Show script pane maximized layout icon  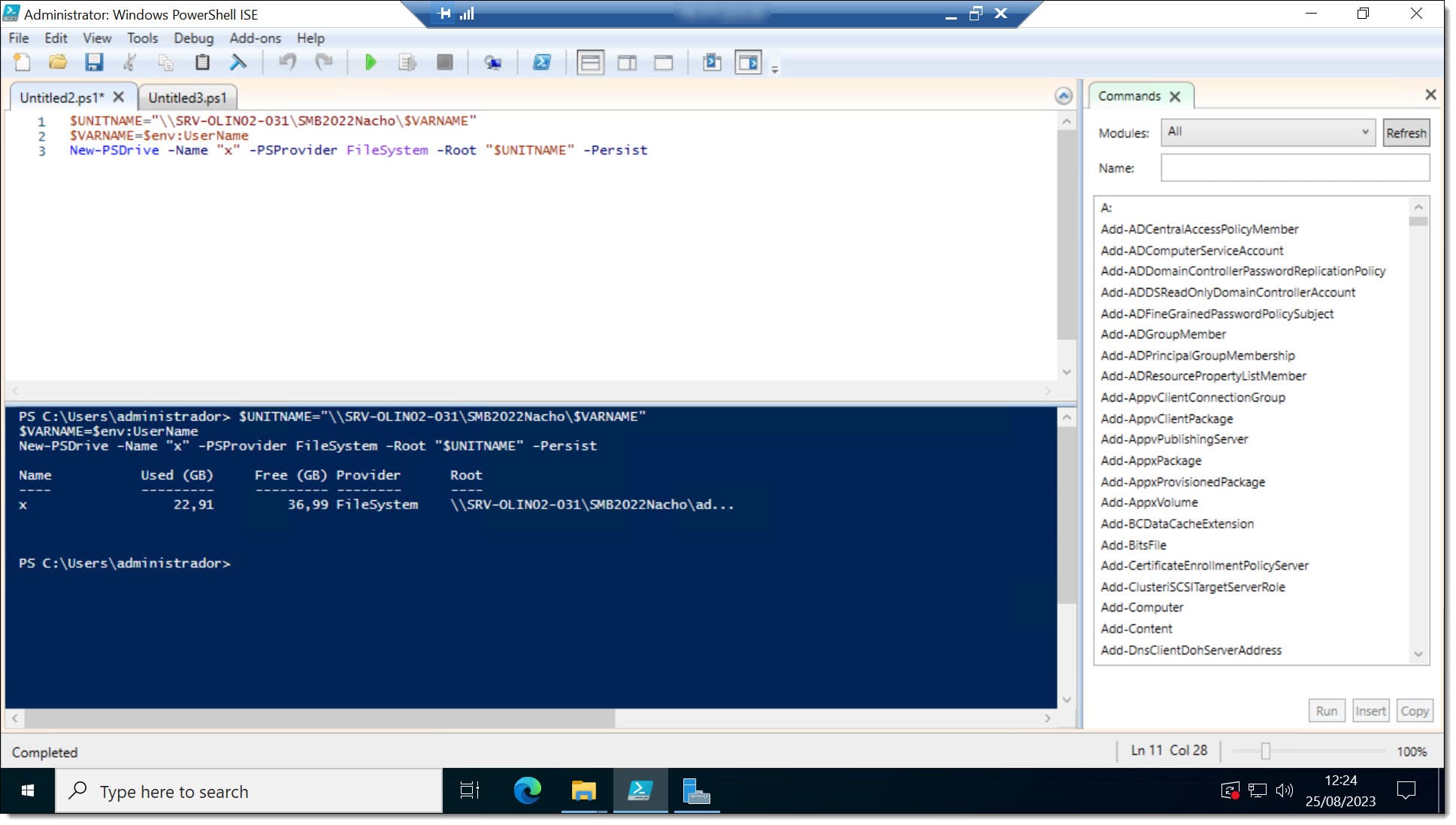[664, 62]
